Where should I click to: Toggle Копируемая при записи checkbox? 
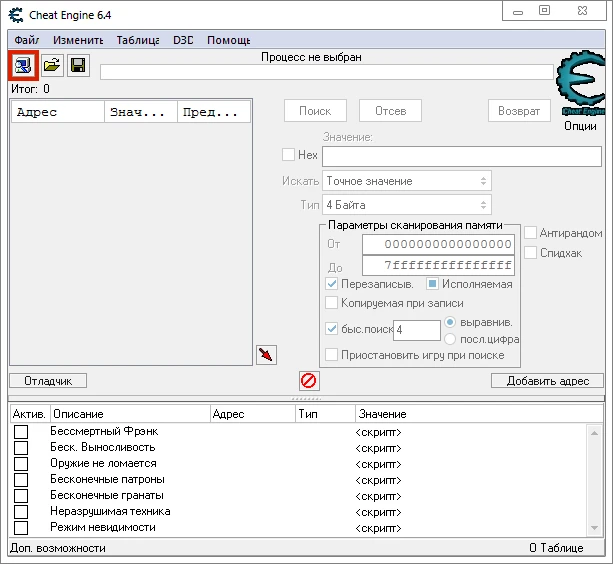pos(332,303)
